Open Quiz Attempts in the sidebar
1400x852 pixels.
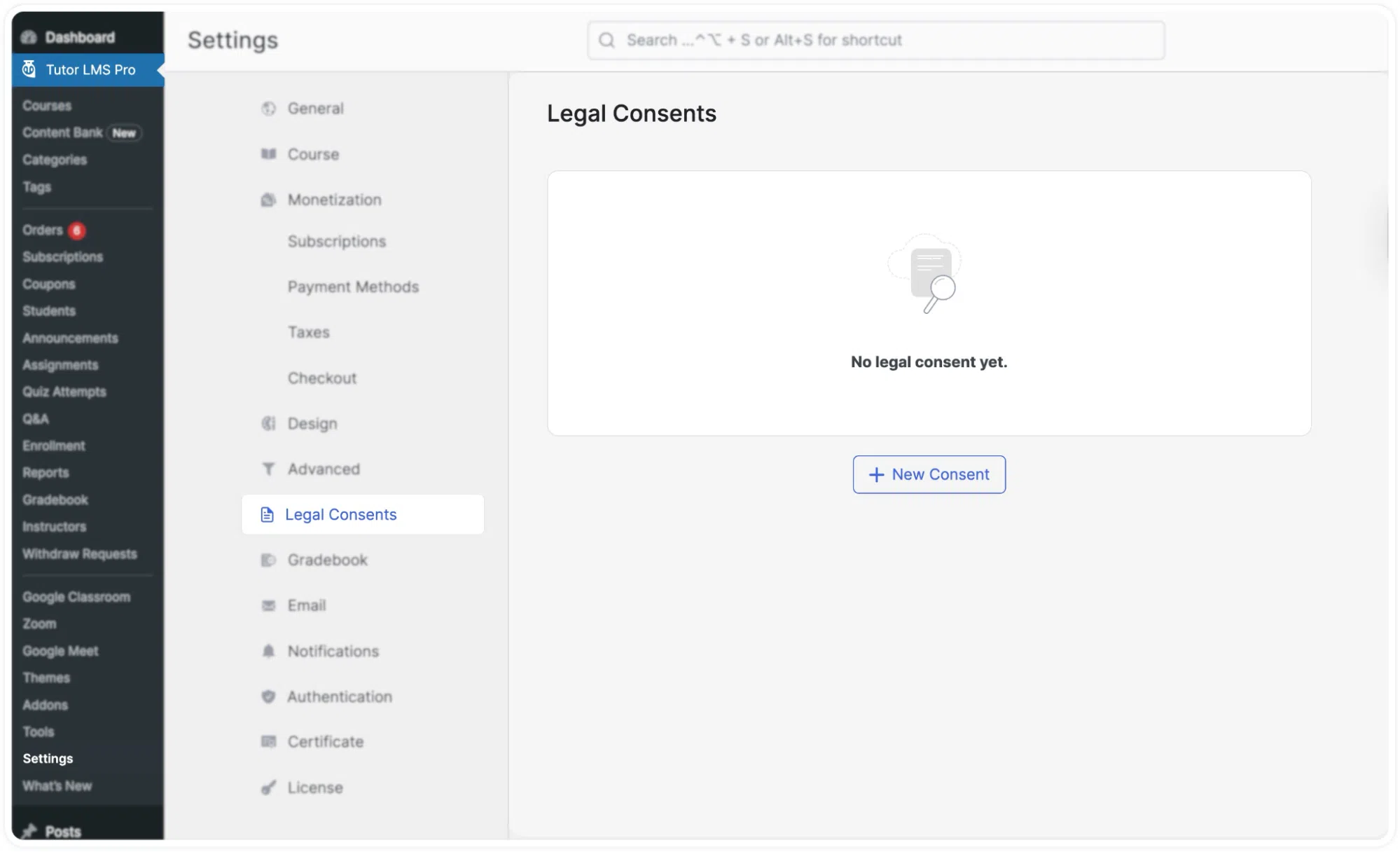click(64, 392)
